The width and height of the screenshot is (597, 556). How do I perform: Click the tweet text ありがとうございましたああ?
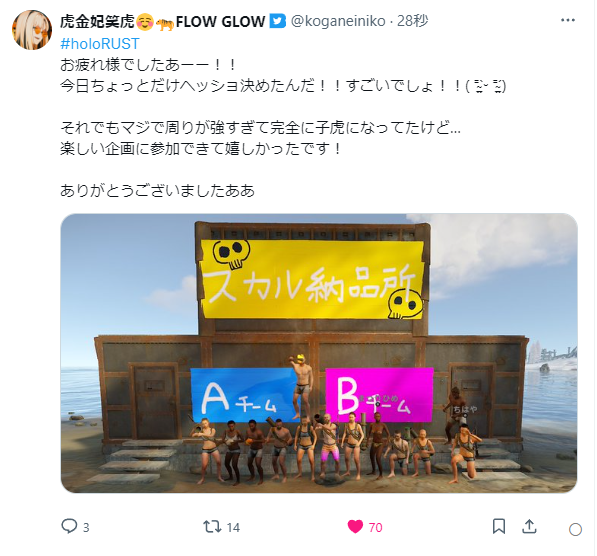[157, 190]
